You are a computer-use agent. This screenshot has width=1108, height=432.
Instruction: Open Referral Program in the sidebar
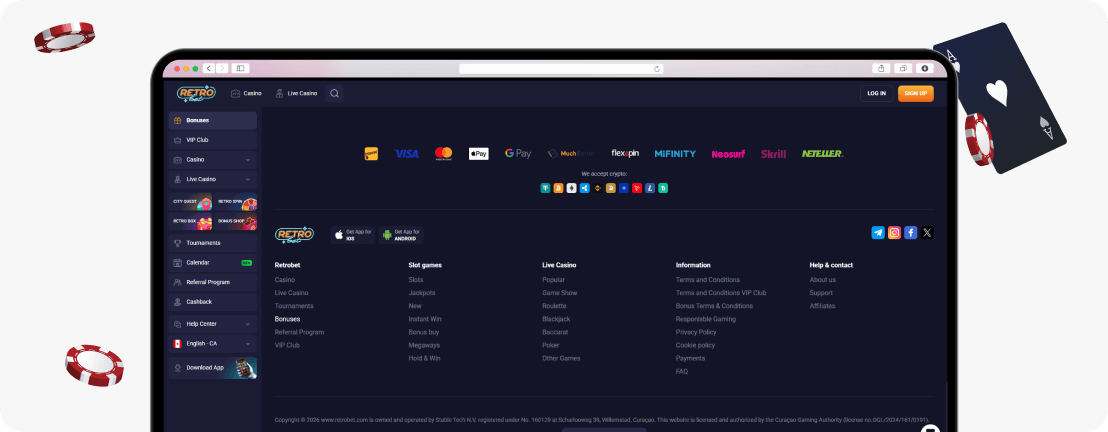(x=213, y=282)
